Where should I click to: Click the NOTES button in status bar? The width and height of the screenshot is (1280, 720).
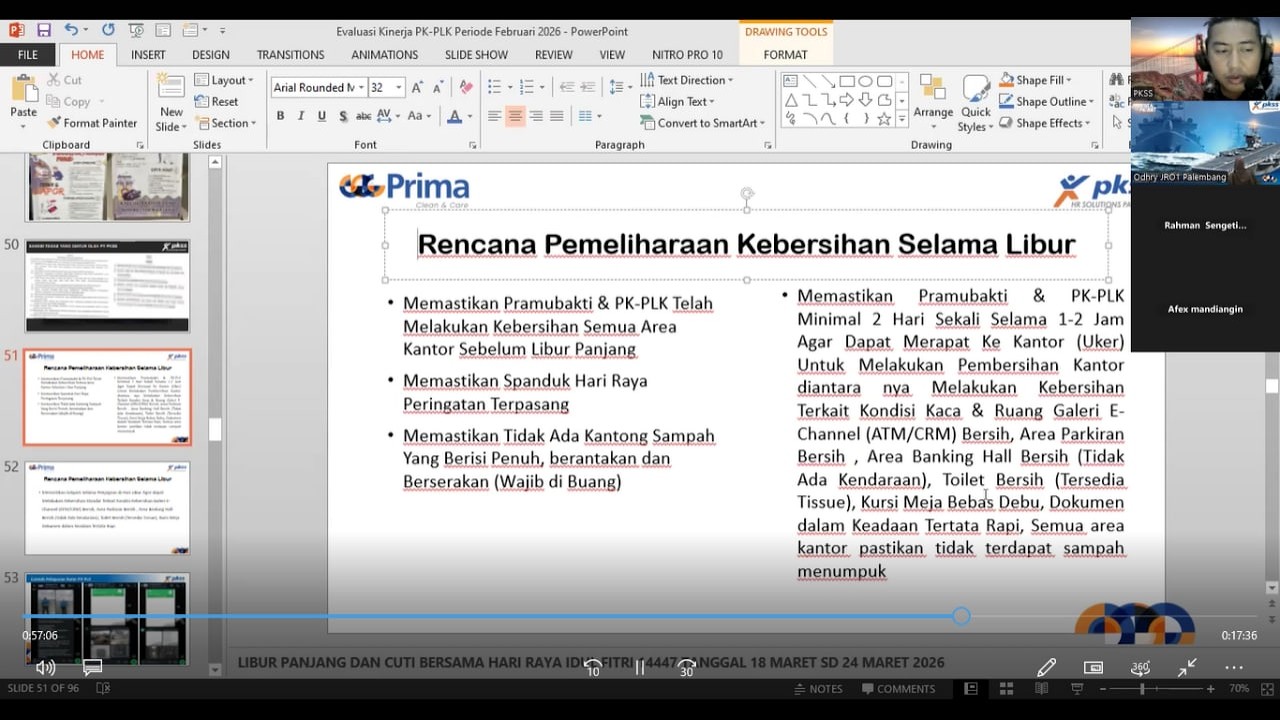coord(817,689)
